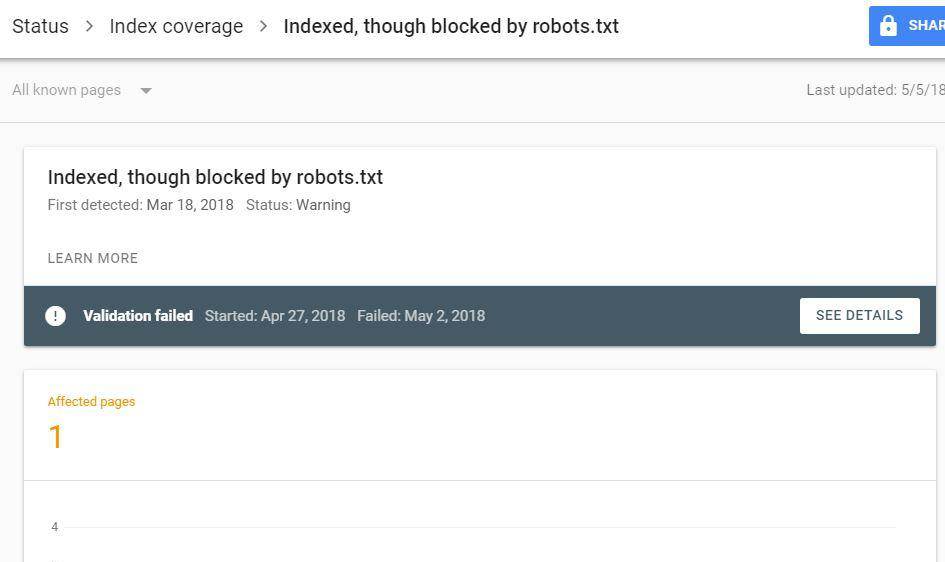Image resolution: width=945 pixels, height=562 pixels.
Task: Click the chevron after Index coverage
Action: (263, 27)
